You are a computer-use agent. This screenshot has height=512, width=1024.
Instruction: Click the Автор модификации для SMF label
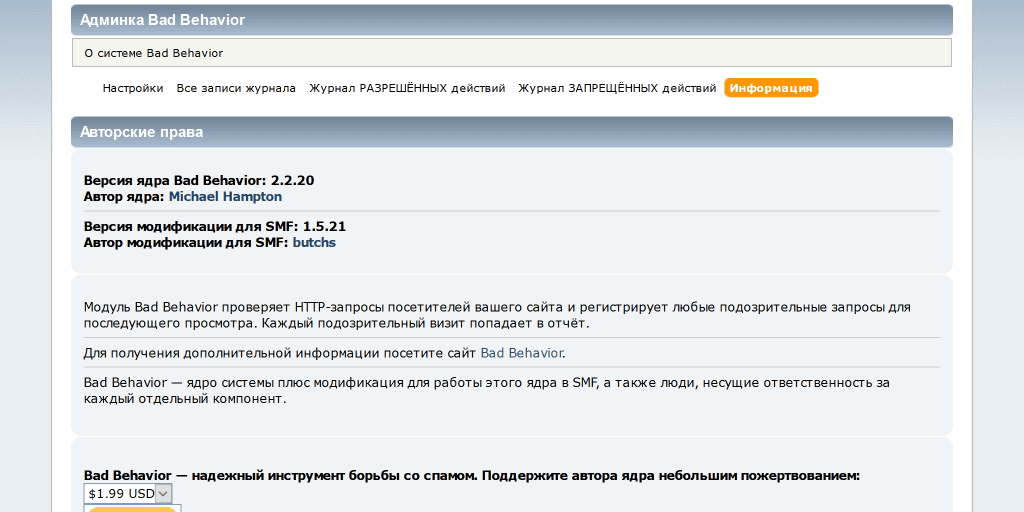pos(186,242)
